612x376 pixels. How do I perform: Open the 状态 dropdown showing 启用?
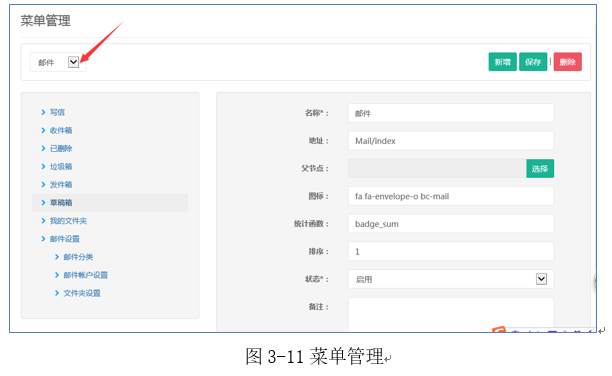[451, 279]
